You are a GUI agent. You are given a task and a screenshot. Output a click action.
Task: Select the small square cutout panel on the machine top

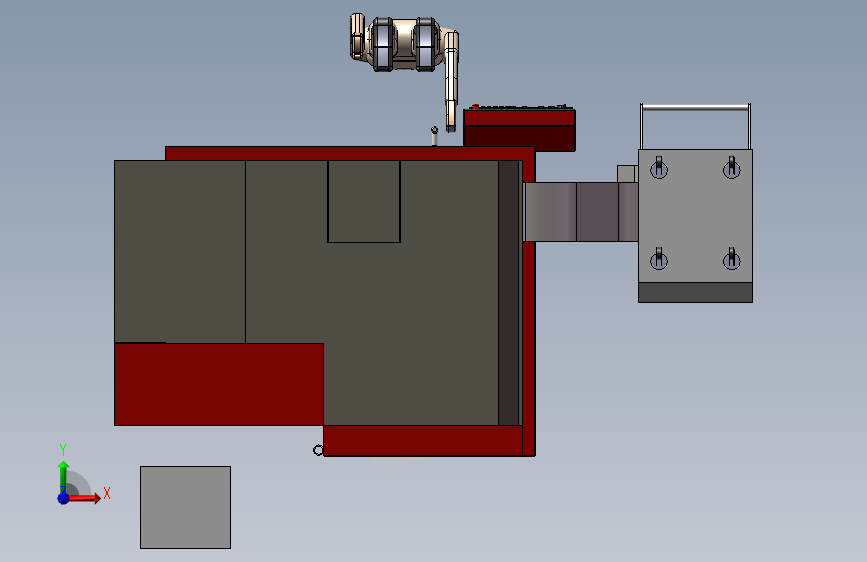pyautogui.click(x=364, y=201)
